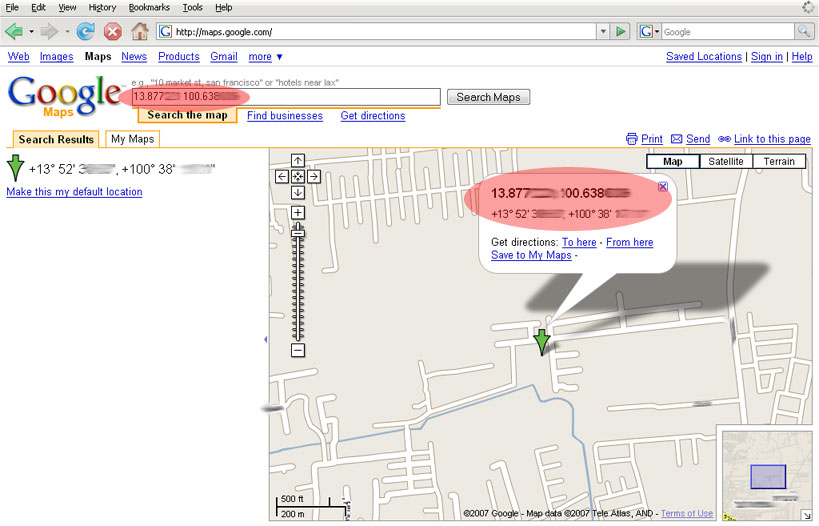Screen dimensions: 819x526
Task: Reload the page with the refresh icon
Action: click(x=86, y=32)
